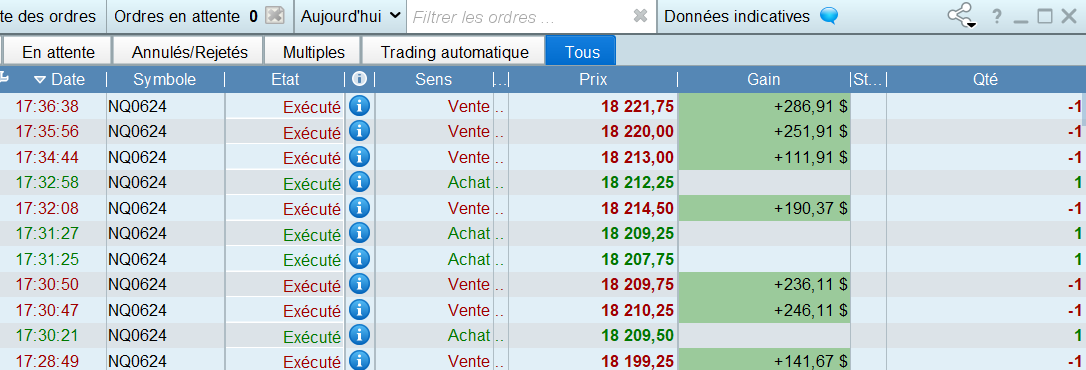Open the share icon menu
The height and width of the screenshot is (370, 1086).
pyautogui.click(x=961, y=16)
